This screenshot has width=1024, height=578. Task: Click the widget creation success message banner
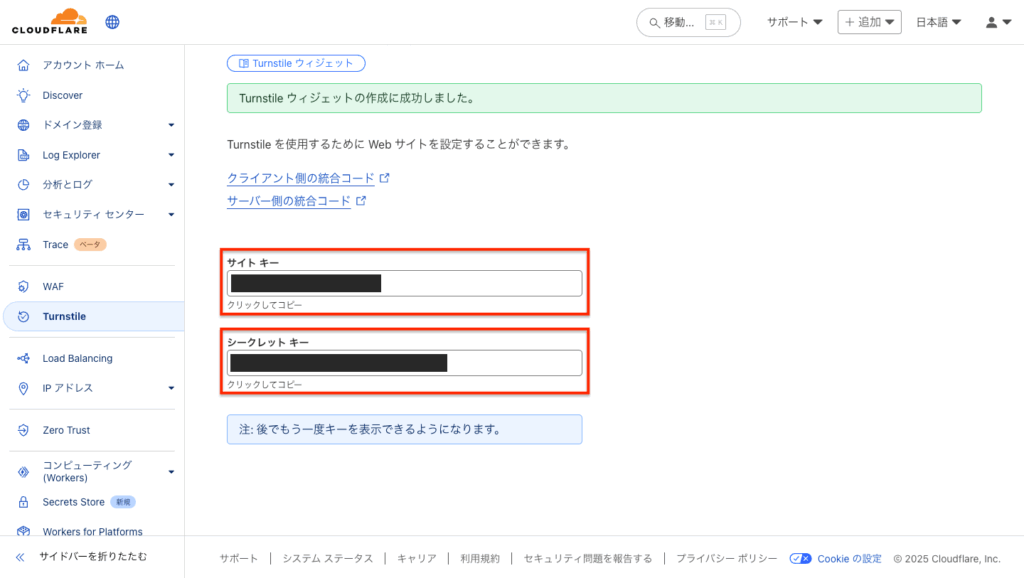pos(604,98)
